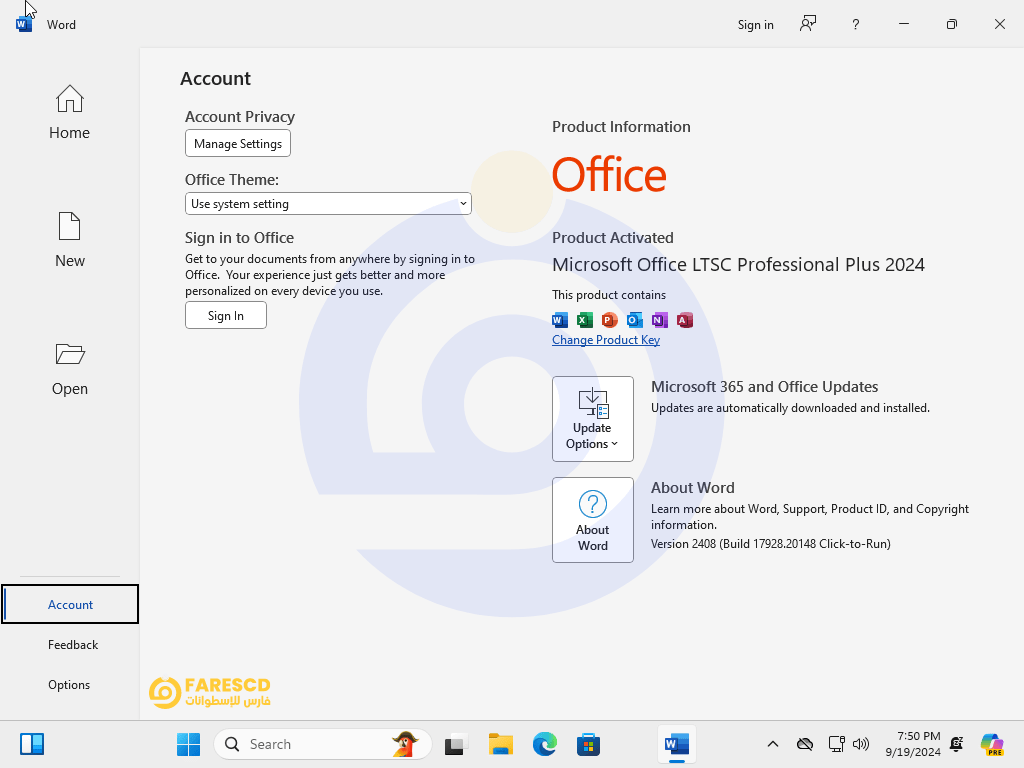Select New document in sidebar
This screenshot has height=768, width=1024.
(x=69, y=240)
